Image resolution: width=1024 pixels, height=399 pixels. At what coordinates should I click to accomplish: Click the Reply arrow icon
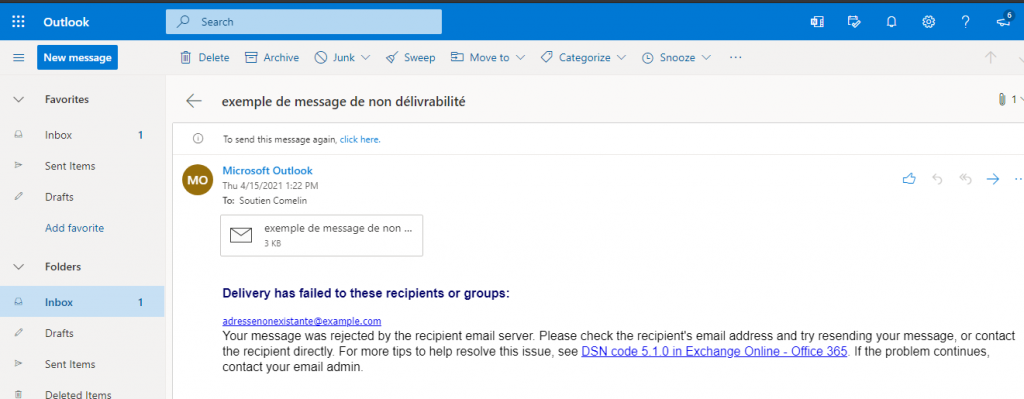point(937,179)
